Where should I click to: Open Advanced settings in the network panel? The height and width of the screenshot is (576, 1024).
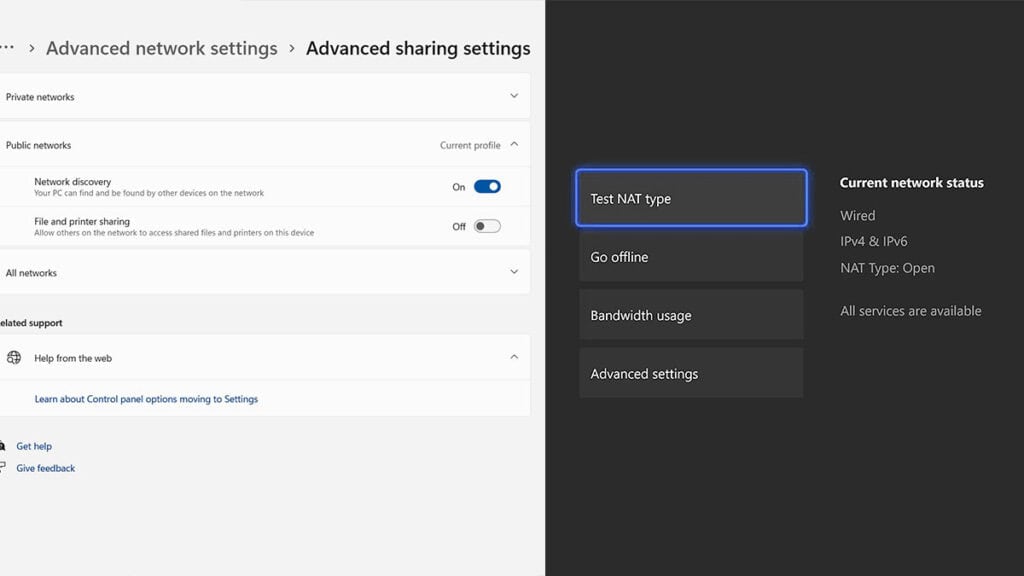click(690, 372)
